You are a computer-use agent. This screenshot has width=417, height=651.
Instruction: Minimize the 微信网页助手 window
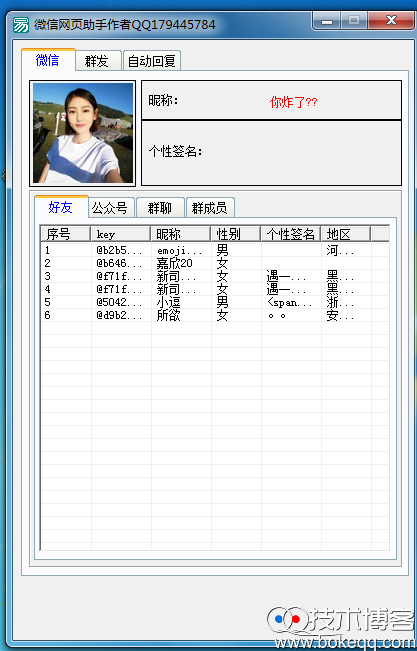point(327,20)
